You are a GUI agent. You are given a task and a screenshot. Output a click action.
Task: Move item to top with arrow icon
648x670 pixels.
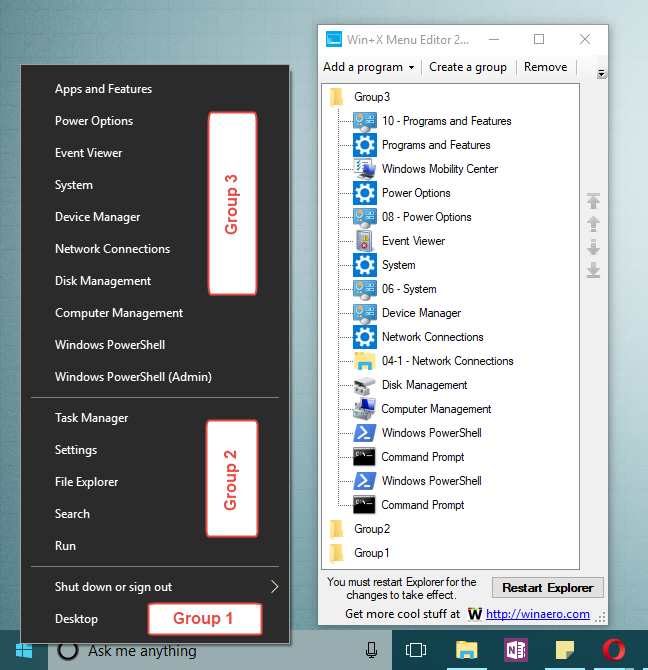coord(593,201)
